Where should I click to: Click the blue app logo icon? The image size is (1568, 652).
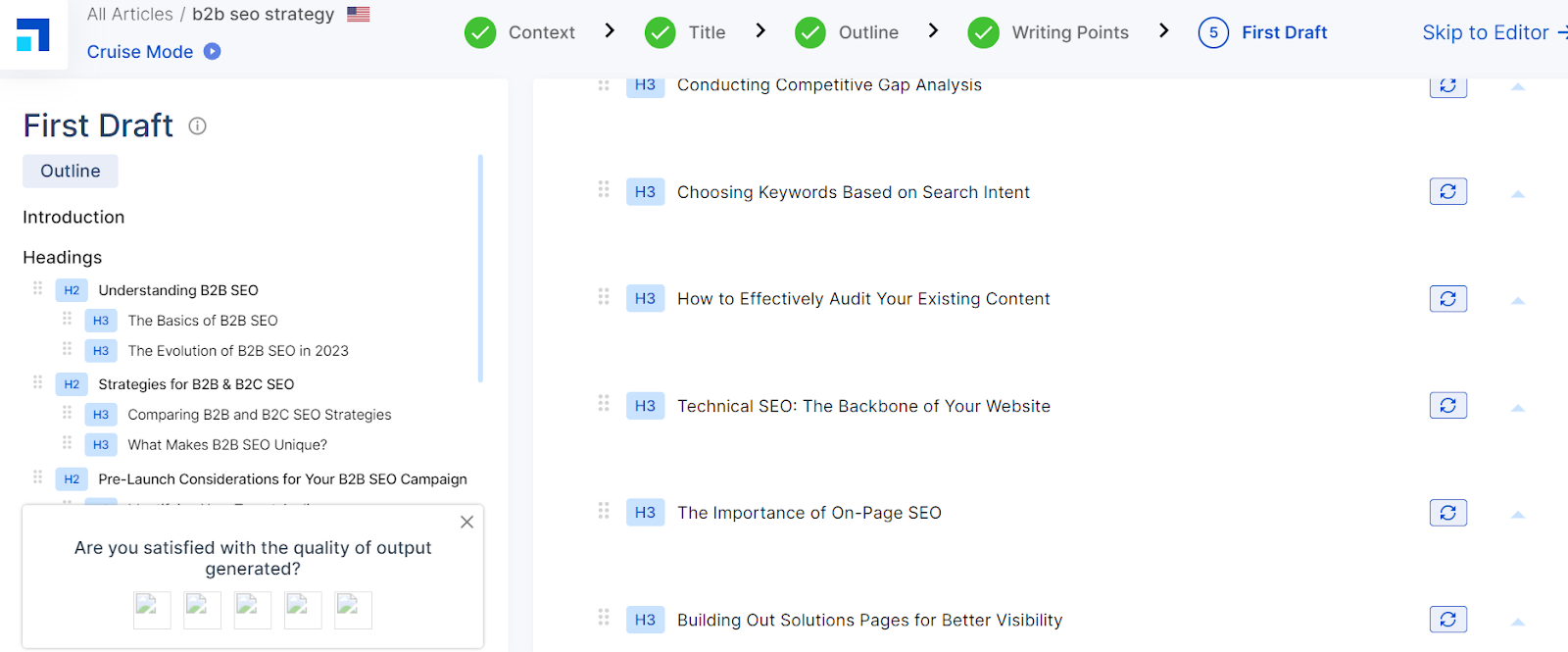point(33,34)
